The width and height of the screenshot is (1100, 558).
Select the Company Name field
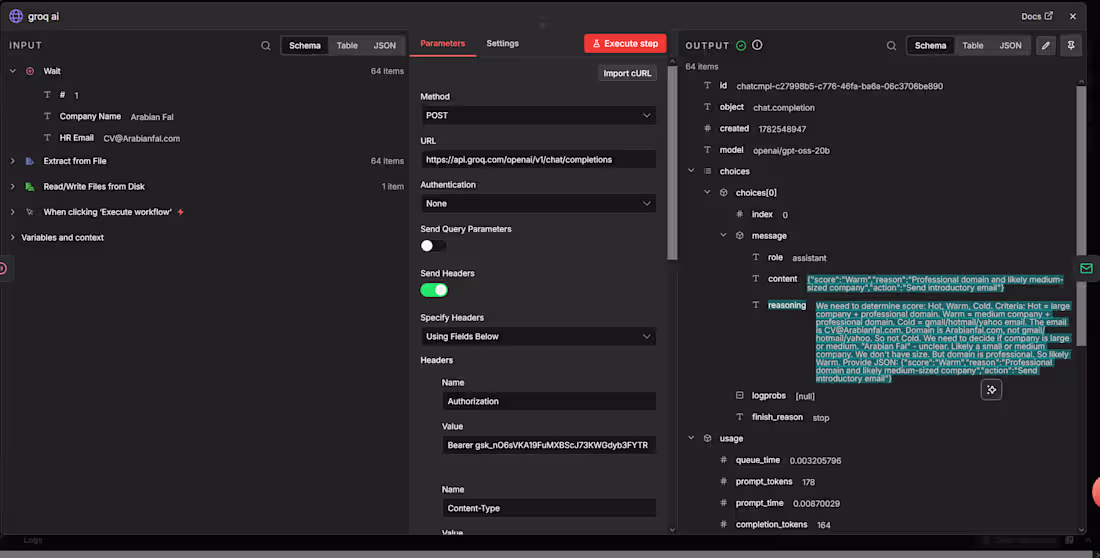90,117
